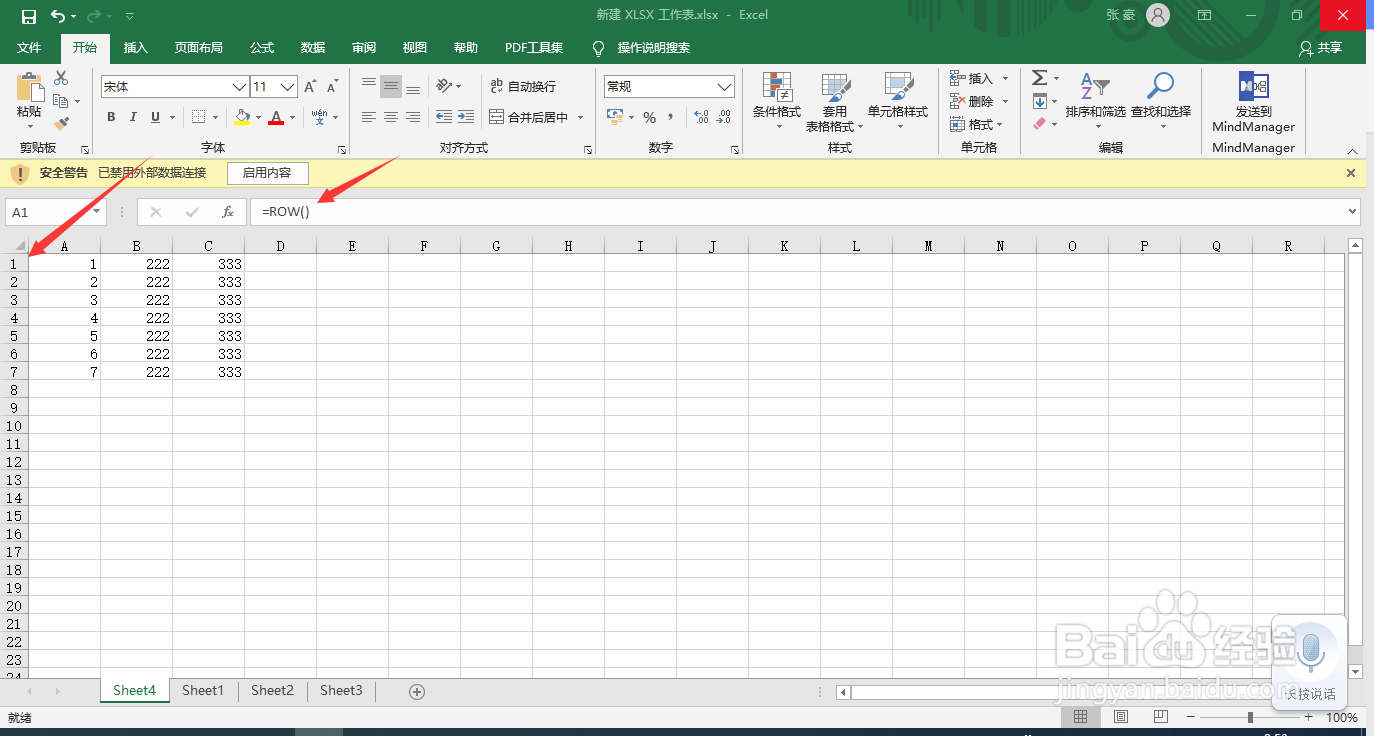Toggle Underline formatting
The width and height of the screenshot is (1374, 736).
[155, 117]
